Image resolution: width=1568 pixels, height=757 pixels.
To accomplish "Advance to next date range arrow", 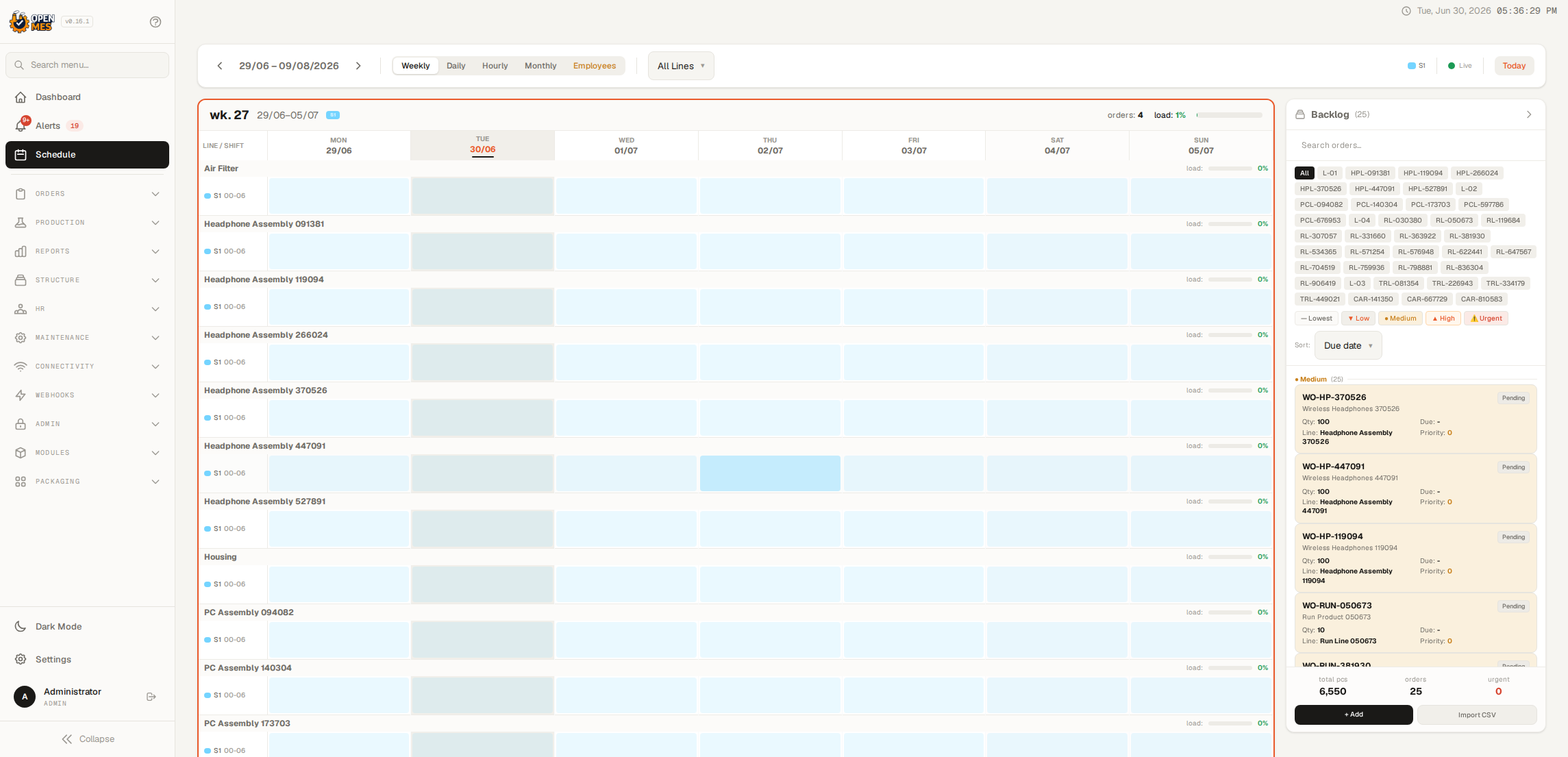I will point(358,66).
